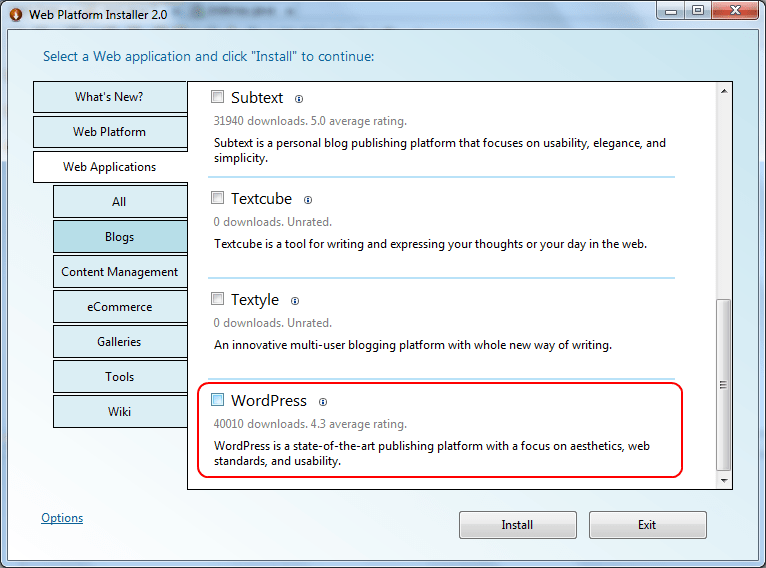Show All web applications category
Viewport: 766px width, 568px height.
coord(120,202)
